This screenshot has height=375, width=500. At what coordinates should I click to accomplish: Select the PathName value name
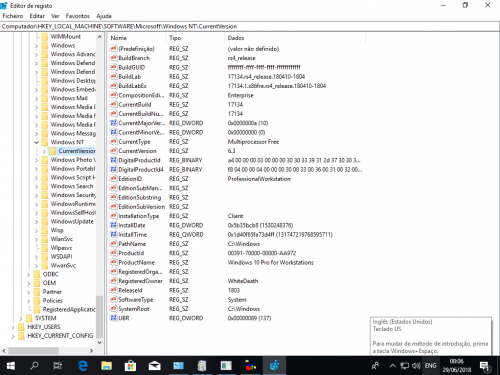(132, 244)
